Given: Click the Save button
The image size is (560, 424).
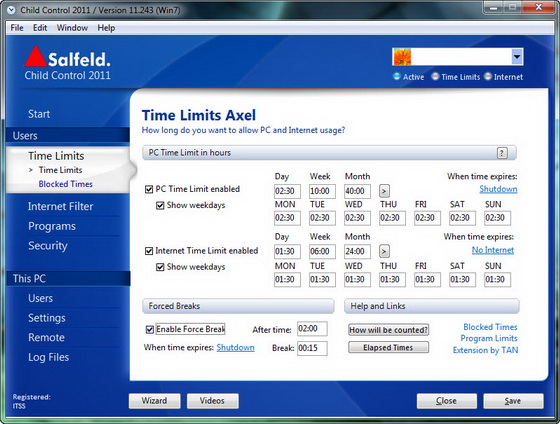Looking at the screenshot, I should [x=513, y=401].
